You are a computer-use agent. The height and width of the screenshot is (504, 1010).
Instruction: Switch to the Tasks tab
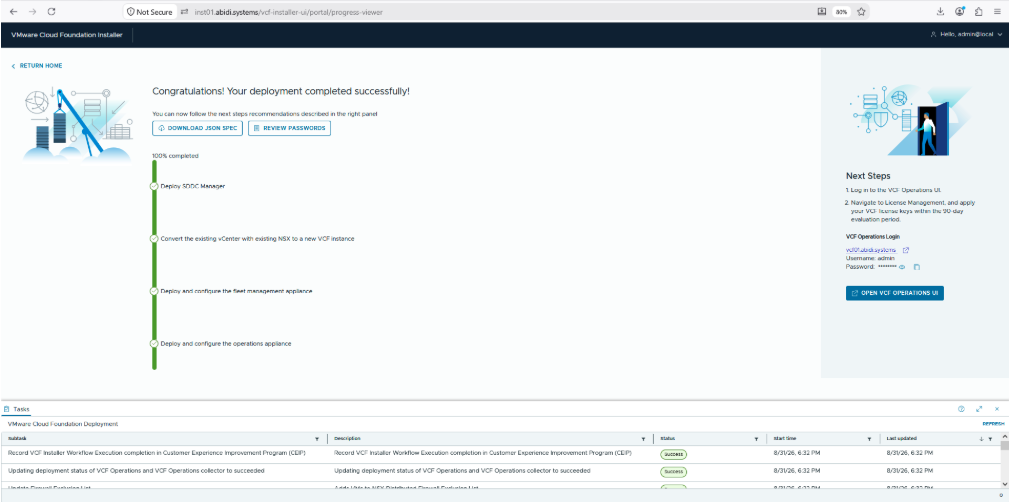[17, 409]
